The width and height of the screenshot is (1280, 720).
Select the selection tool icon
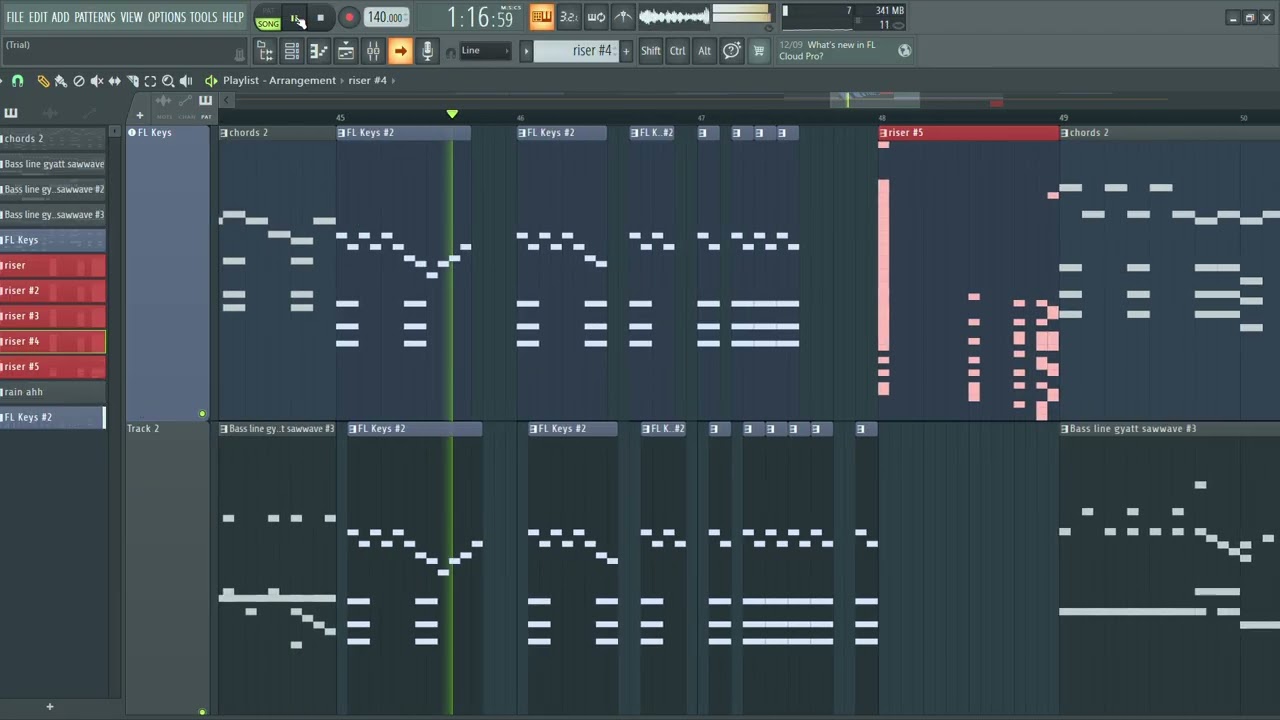click(150, 81)
